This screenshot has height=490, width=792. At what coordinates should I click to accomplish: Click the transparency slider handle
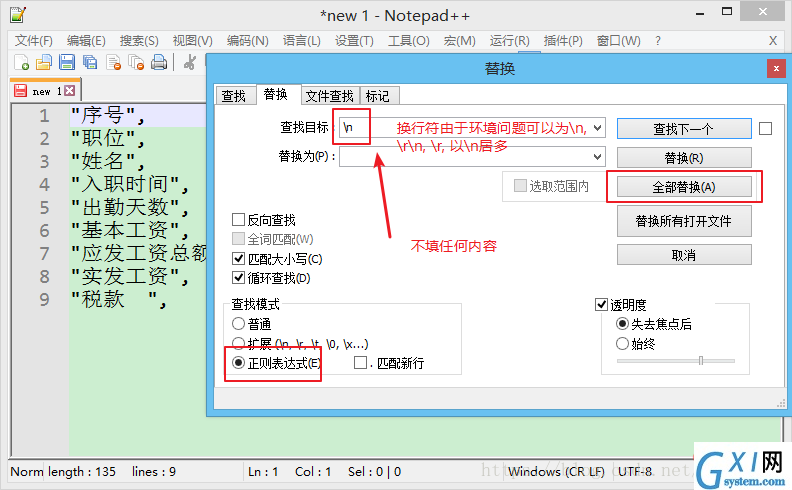coord(701,361)
